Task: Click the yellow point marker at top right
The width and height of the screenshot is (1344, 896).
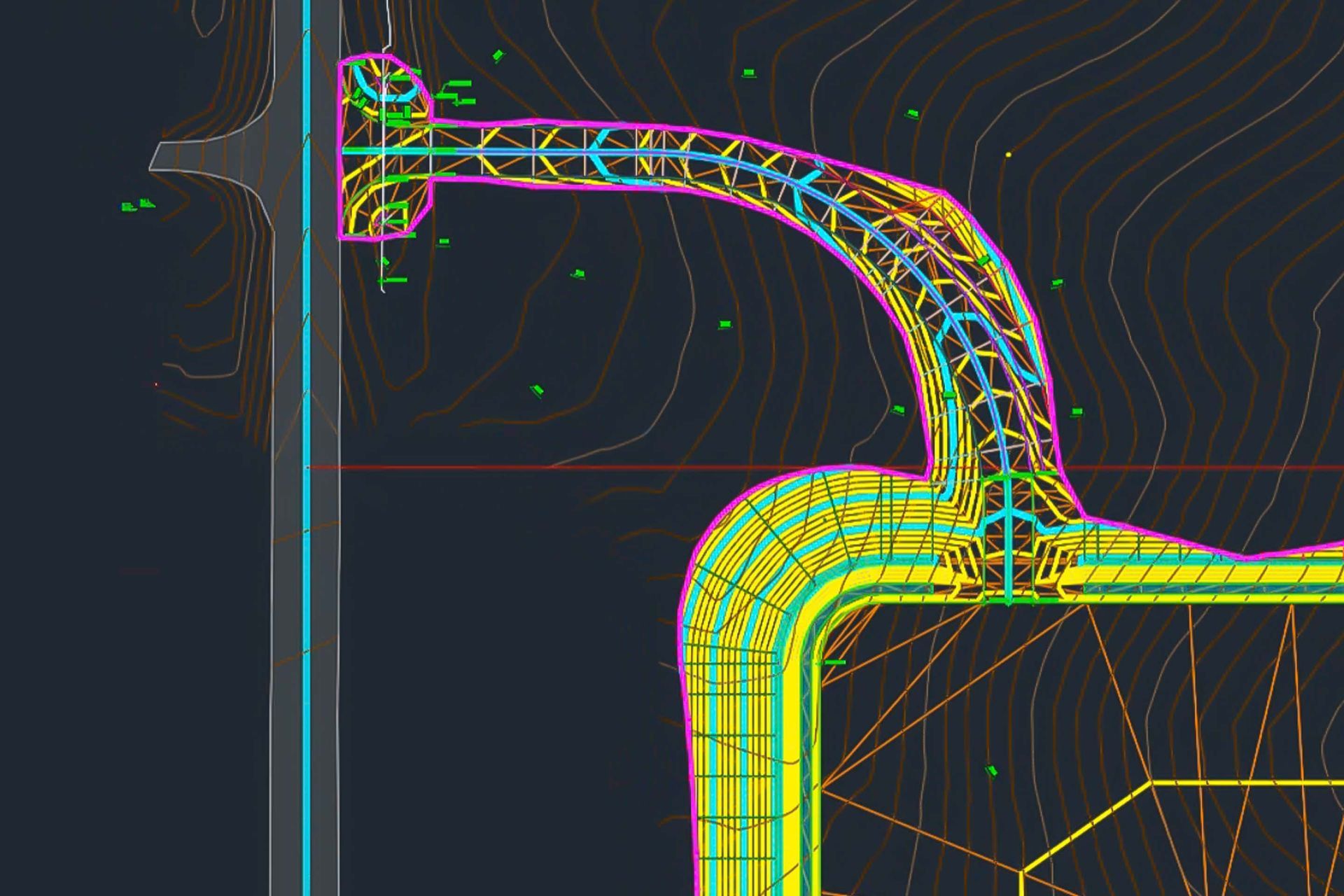Action: click(x=1008, y=153)
